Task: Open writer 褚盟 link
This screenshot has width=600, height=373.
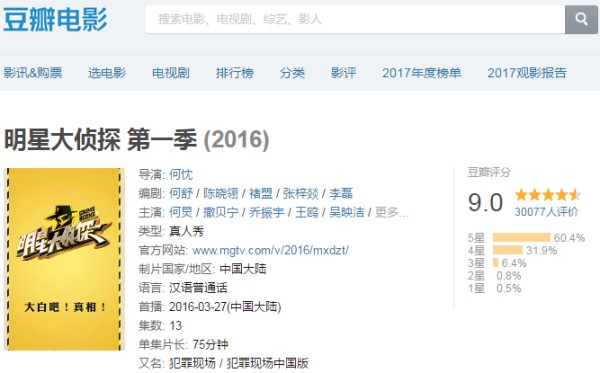Action: click(261, 194)
